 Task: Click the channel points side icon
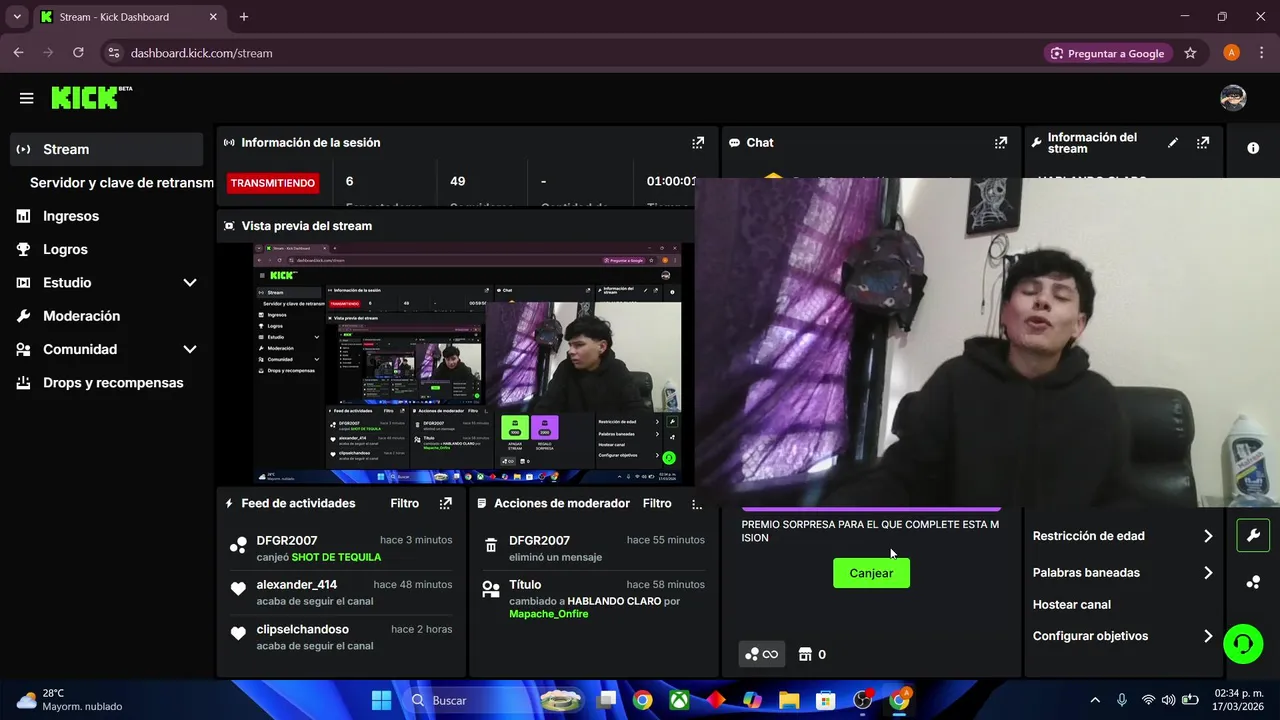[x=1253, y=582]
